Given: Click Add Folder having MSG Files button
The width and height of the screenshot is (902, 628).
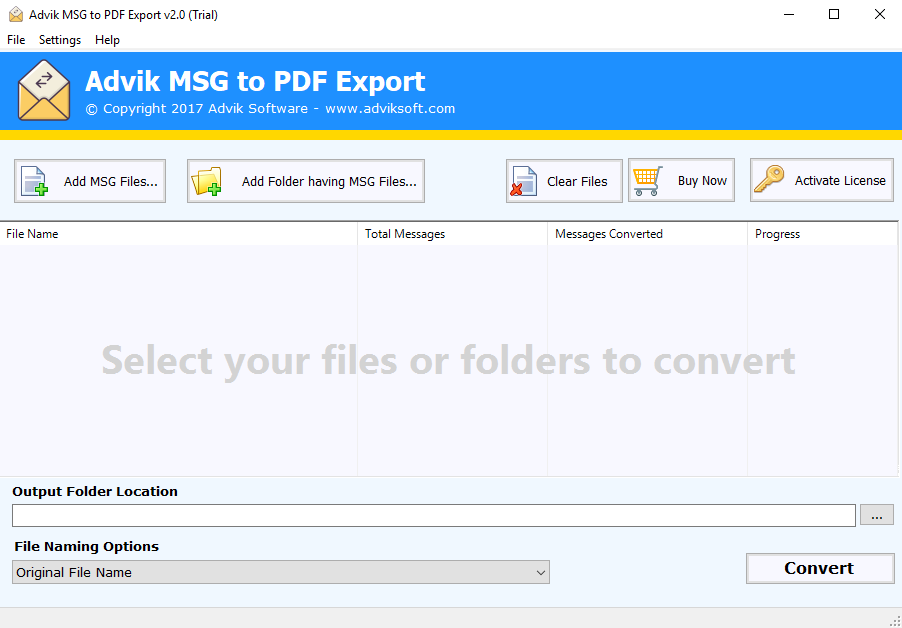Looking at the screenshot, I should tap(306, 181).
